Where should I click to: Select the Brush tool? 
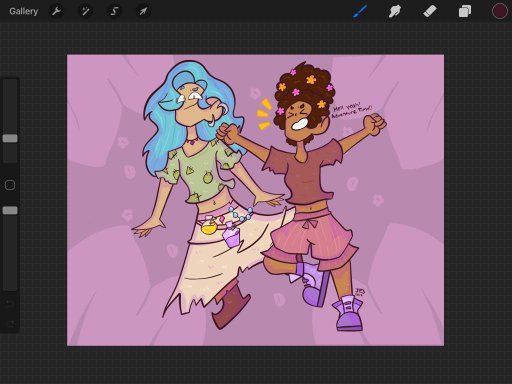click(360, 11)
